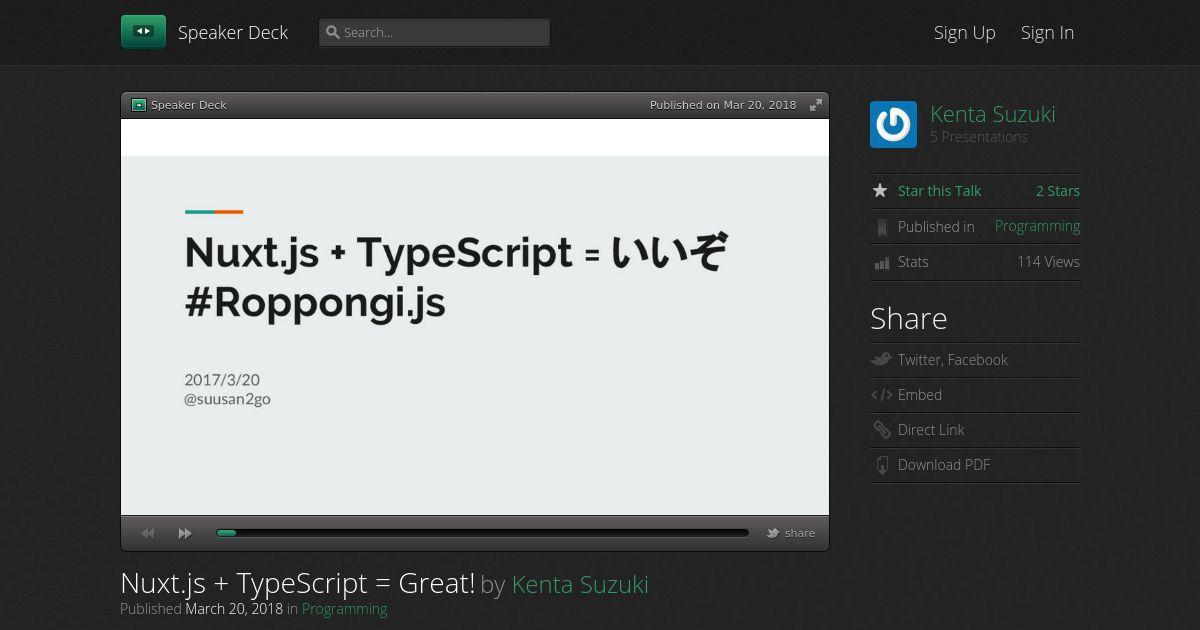Get the Direct Link
1200x630 pixels.
point(931,430)
